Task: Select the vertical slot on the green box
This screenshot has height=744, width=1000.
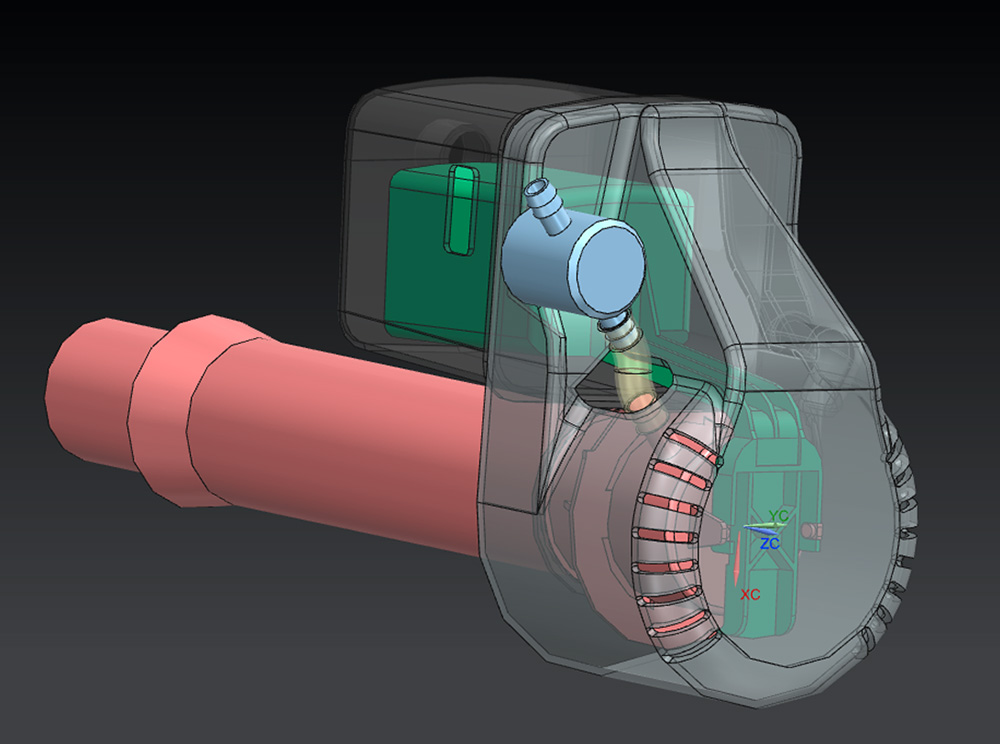Action: point(462,211)
